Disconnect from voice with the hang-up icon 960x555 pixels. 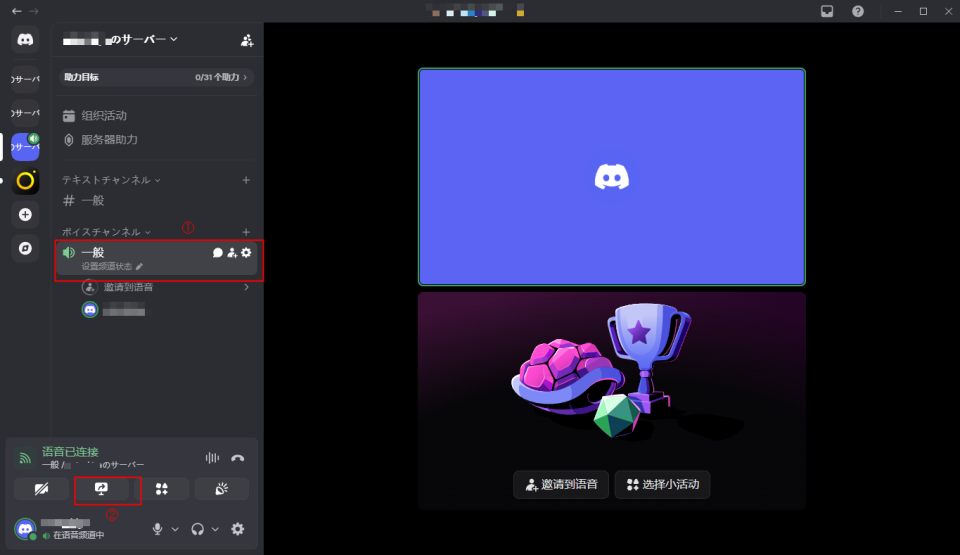point(237,458)
